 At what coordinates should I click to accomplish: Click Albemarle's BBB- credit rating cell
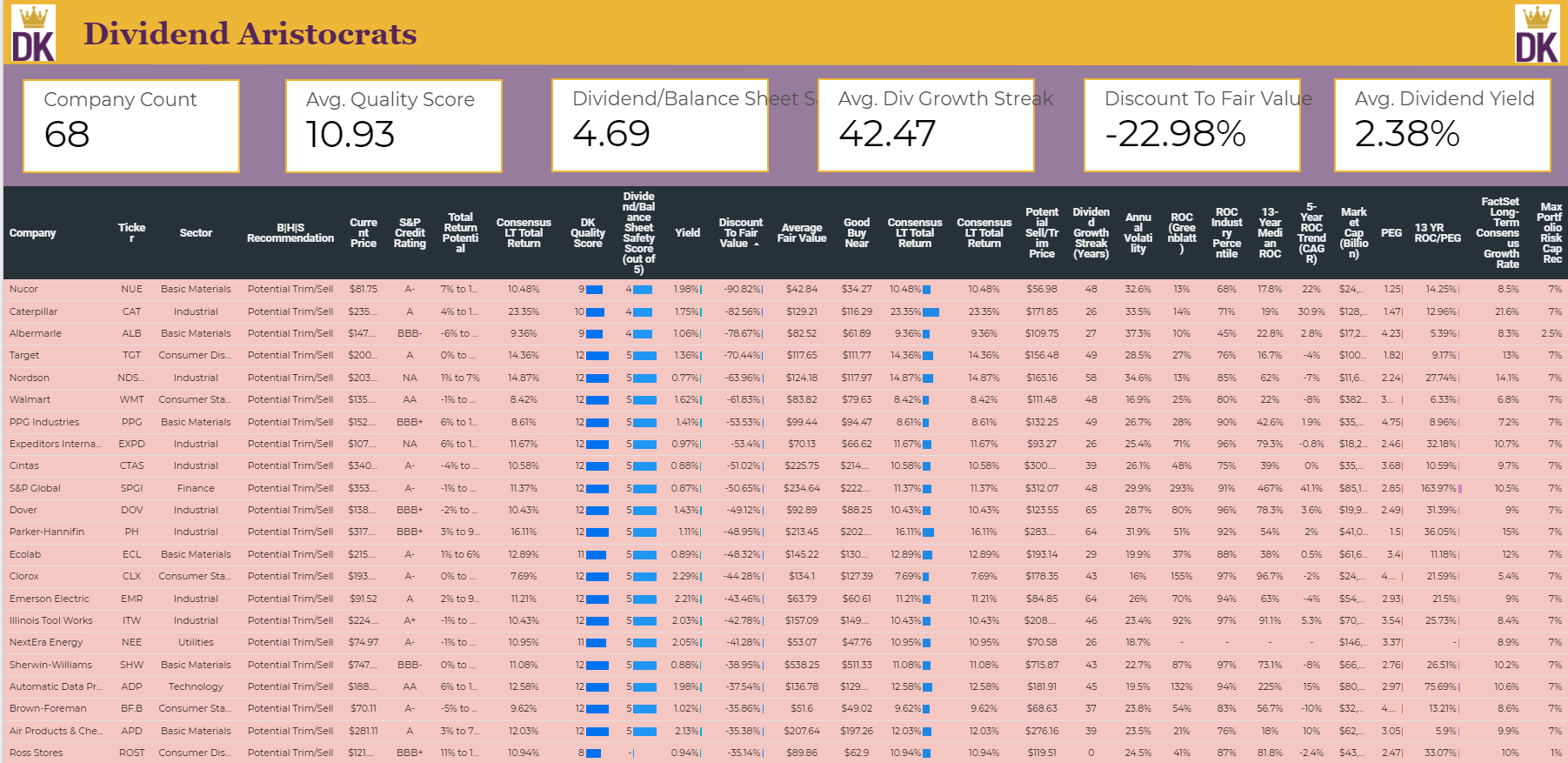click(x=410, y=333)
